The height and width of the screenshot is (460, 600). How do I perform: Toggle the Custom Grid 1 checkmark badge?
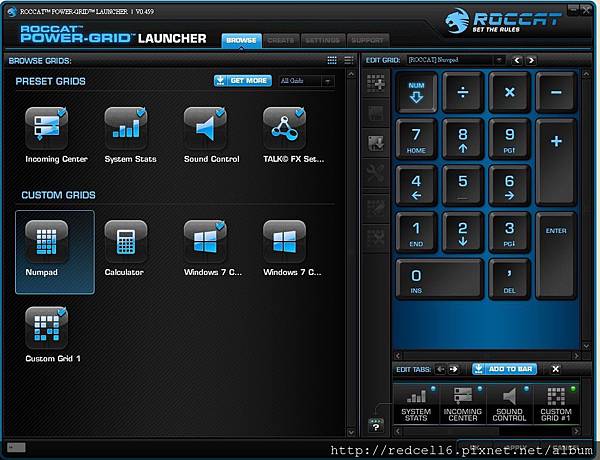[62, 312]
